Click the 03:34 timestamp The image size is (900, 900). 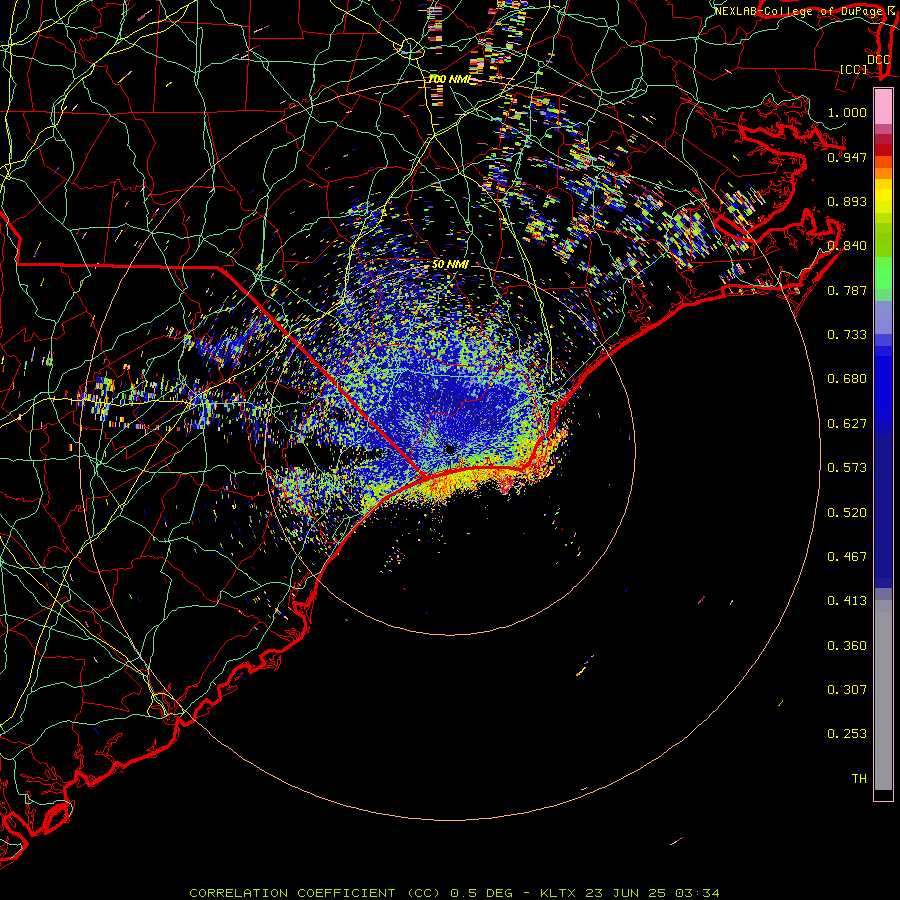pyautogui.click(x=696, y=893)
